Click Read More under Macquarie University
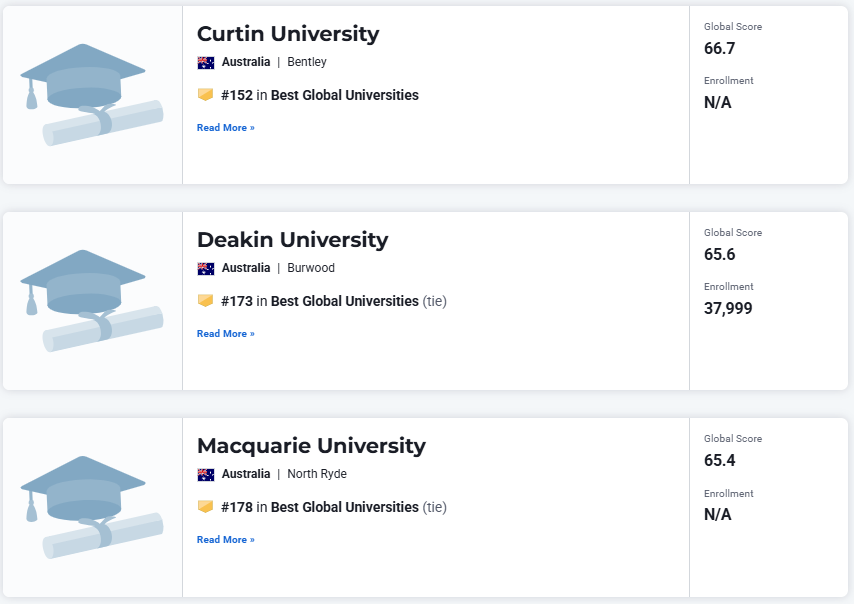 tap(225, 540)
